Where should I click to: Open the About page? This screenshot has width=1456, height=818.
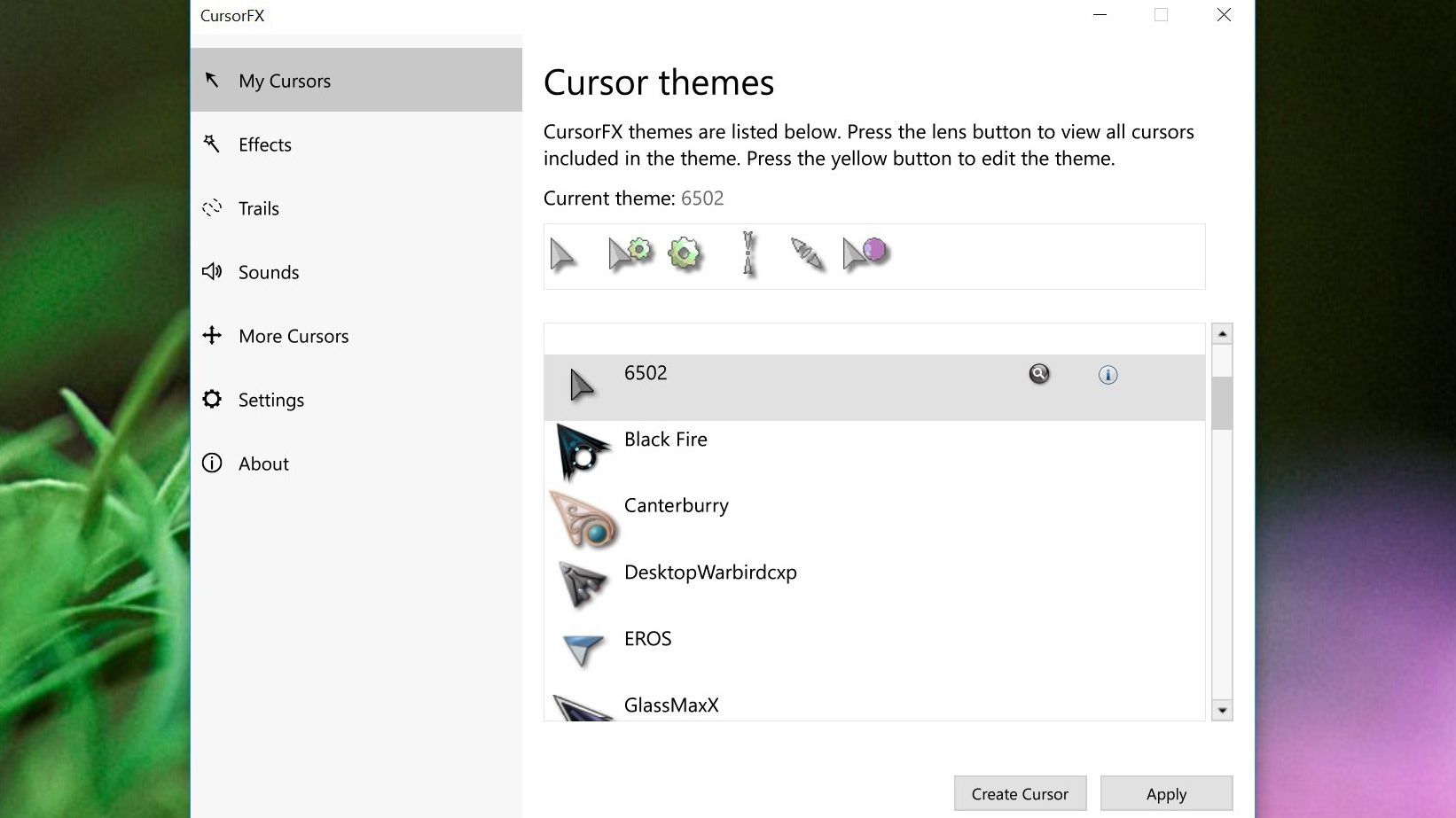356,463
